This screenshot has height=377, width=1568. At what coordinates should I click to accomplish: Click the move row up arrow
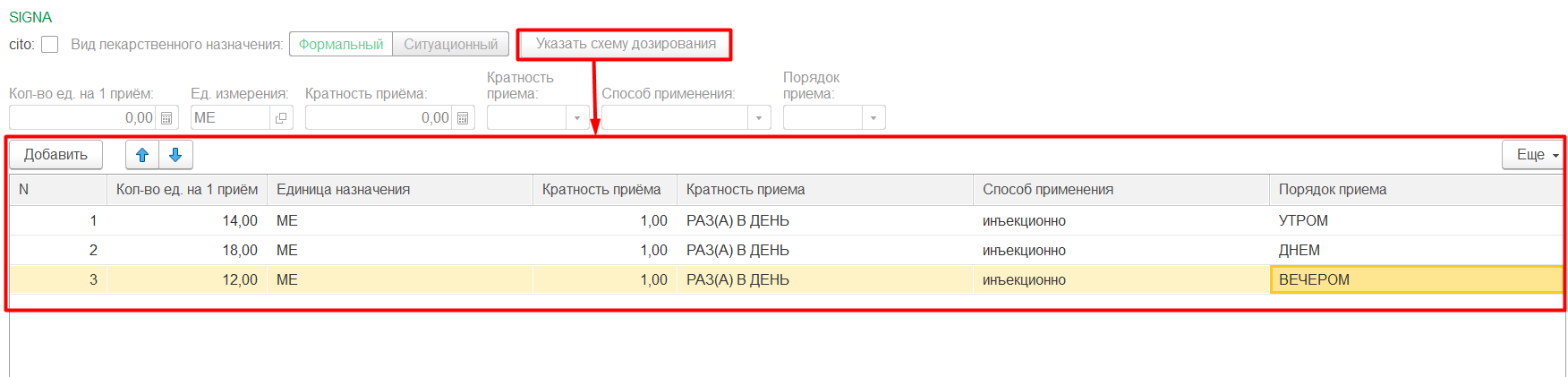[142, 155]
